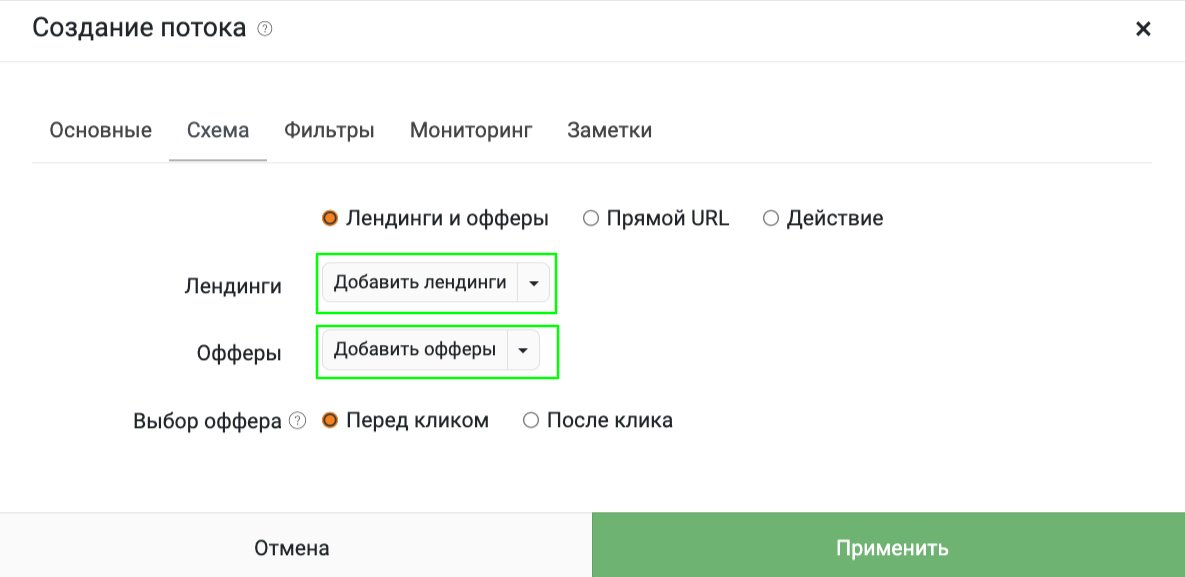Expand the Добавить лендинги dropdown arrow

[534, 283]
